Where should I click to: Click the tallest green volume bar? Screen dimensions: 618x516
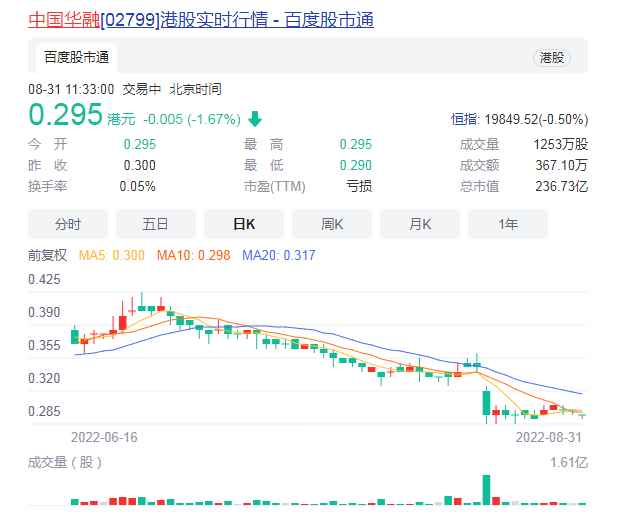(487, 490)
